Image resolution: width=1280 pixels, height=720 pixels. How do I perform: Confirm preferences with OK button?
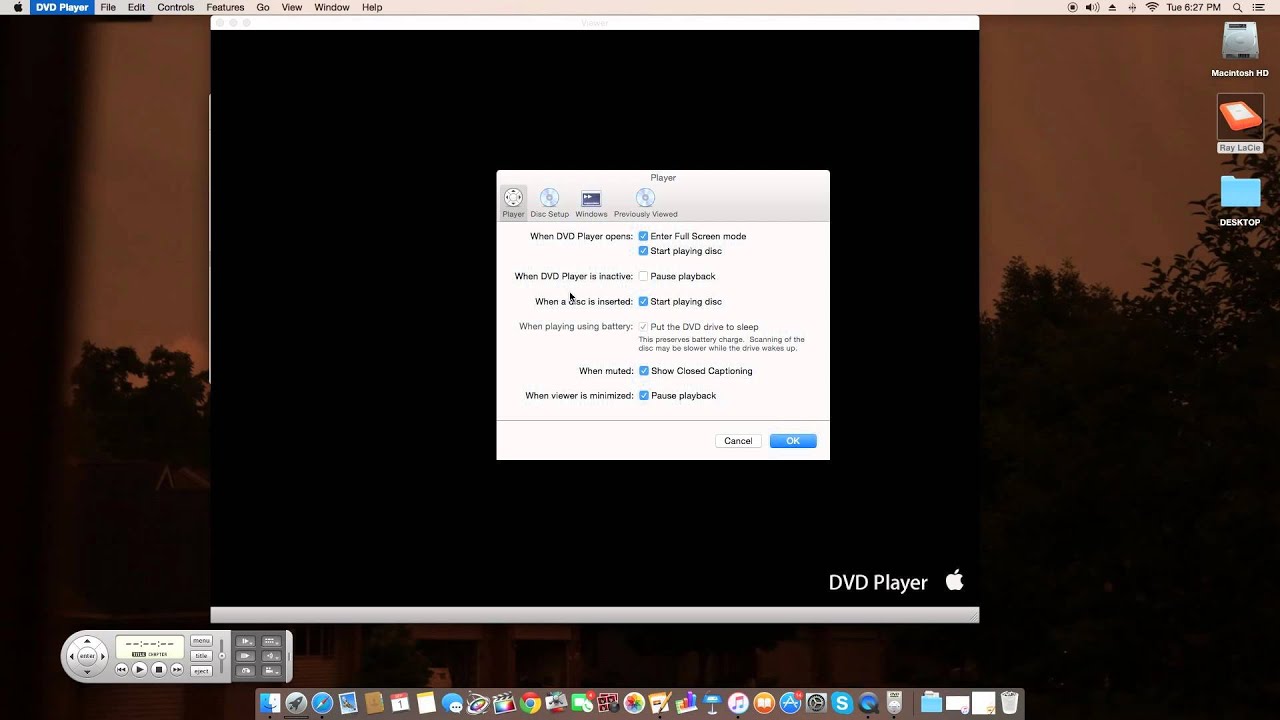(793, 441)
